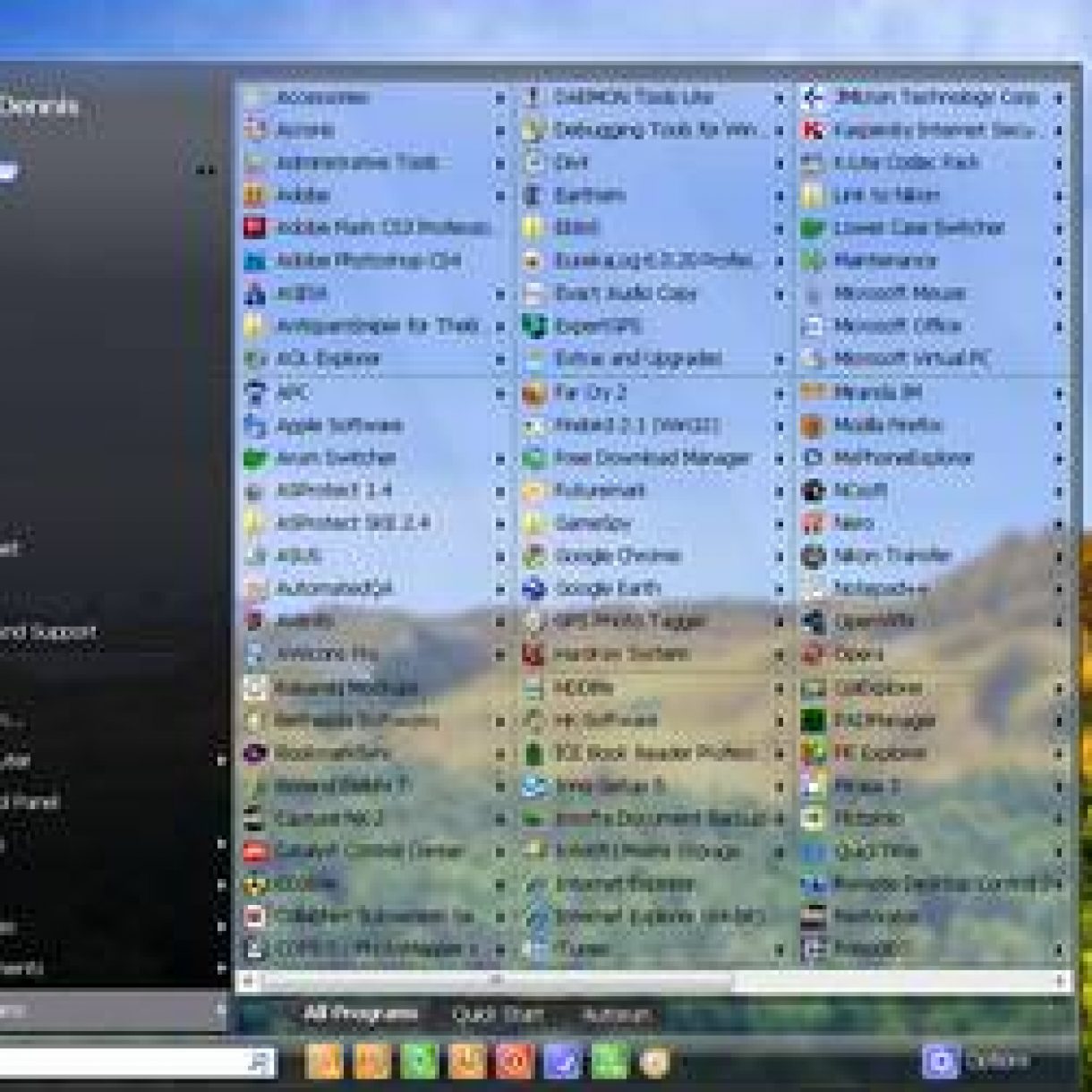Select Microsoft Mouse entry
The image size is (1092, 1092).
point(932,294)
